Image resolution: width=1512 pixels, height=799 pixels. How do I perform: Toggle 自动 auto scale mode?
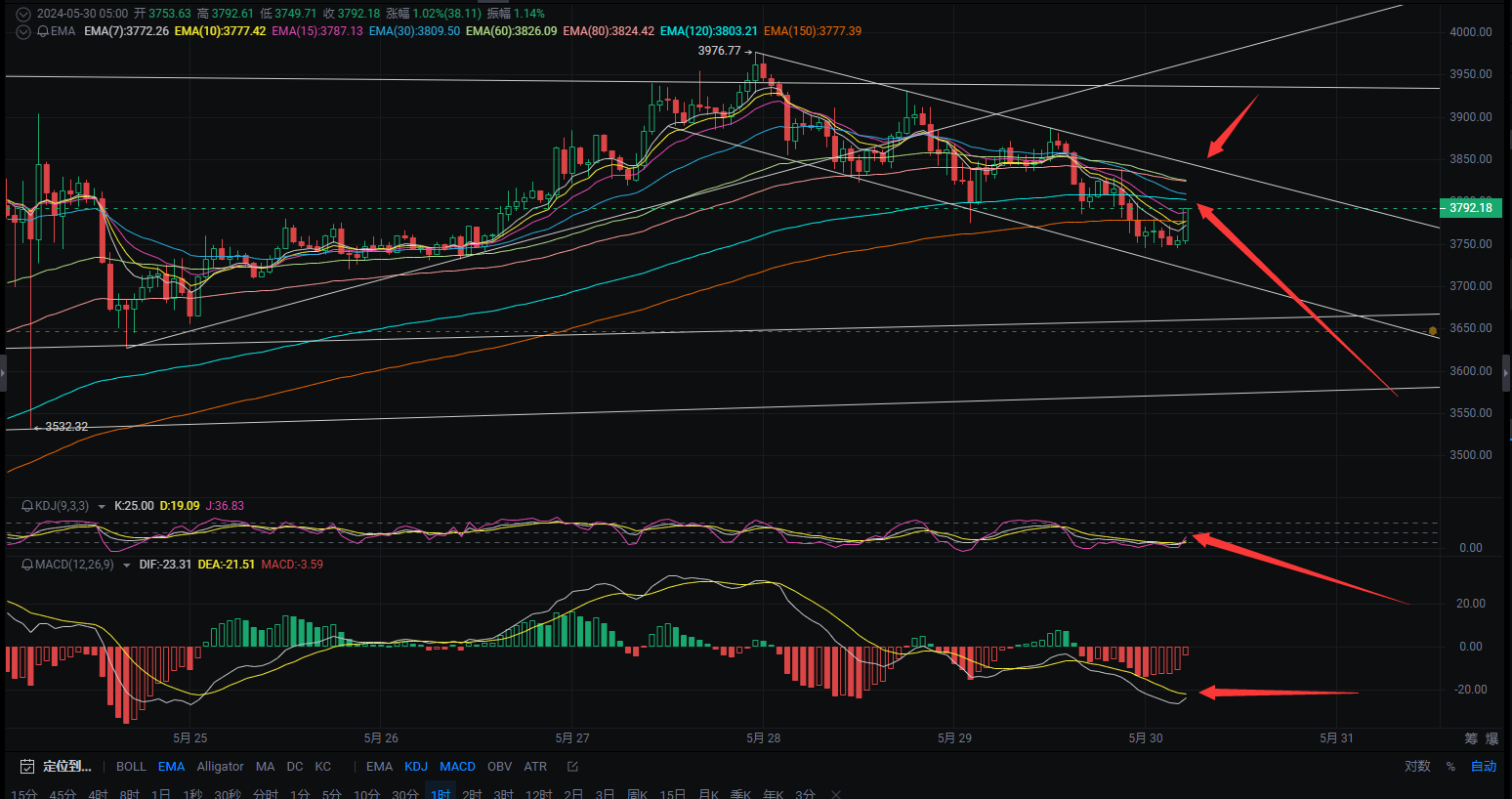pyautogui.click(x=1486, y=767)
